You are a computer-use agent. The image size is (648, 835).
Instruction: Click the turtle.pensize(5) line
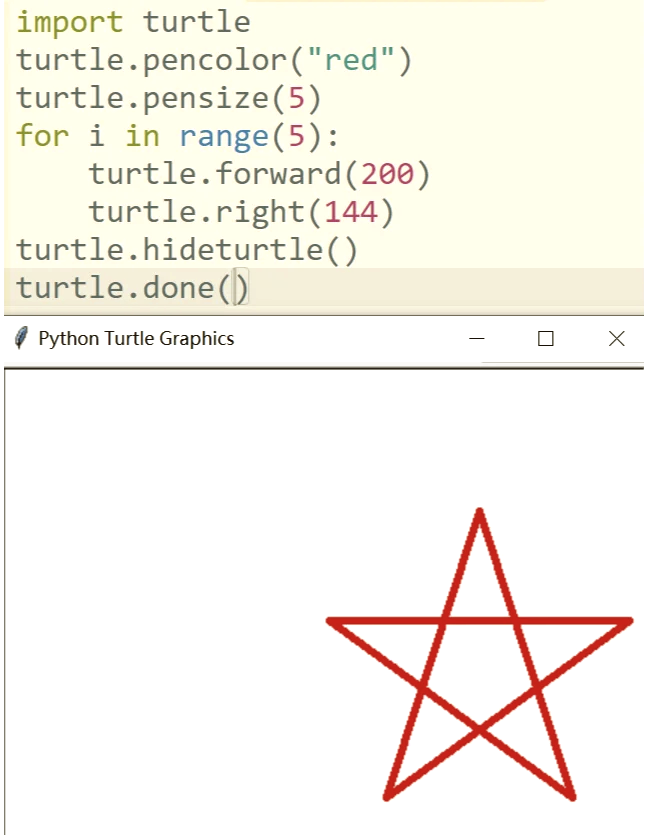[169, 99]
